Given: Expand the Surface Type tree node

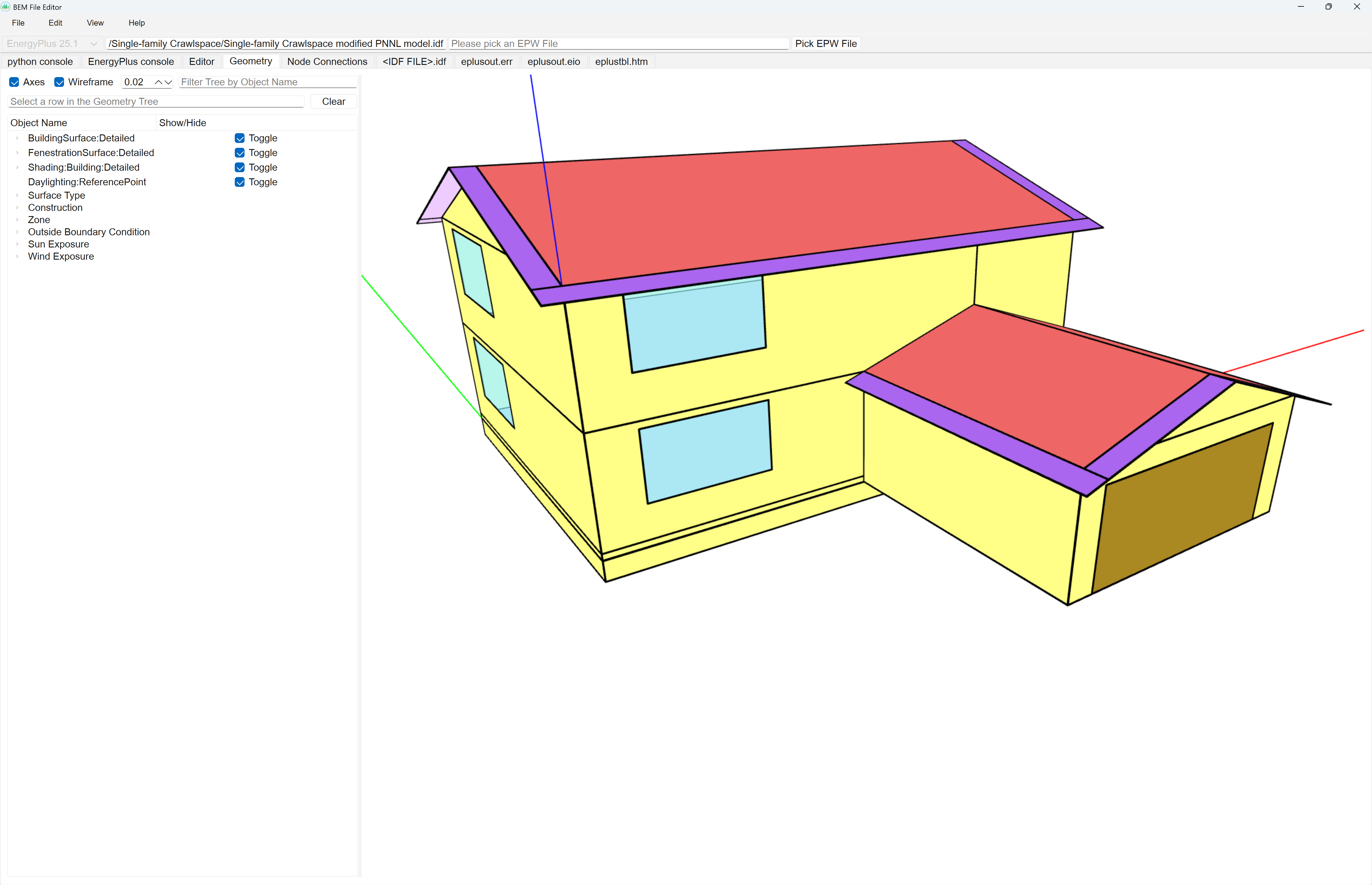Looking at the screenshot, I should pos(17,195).
